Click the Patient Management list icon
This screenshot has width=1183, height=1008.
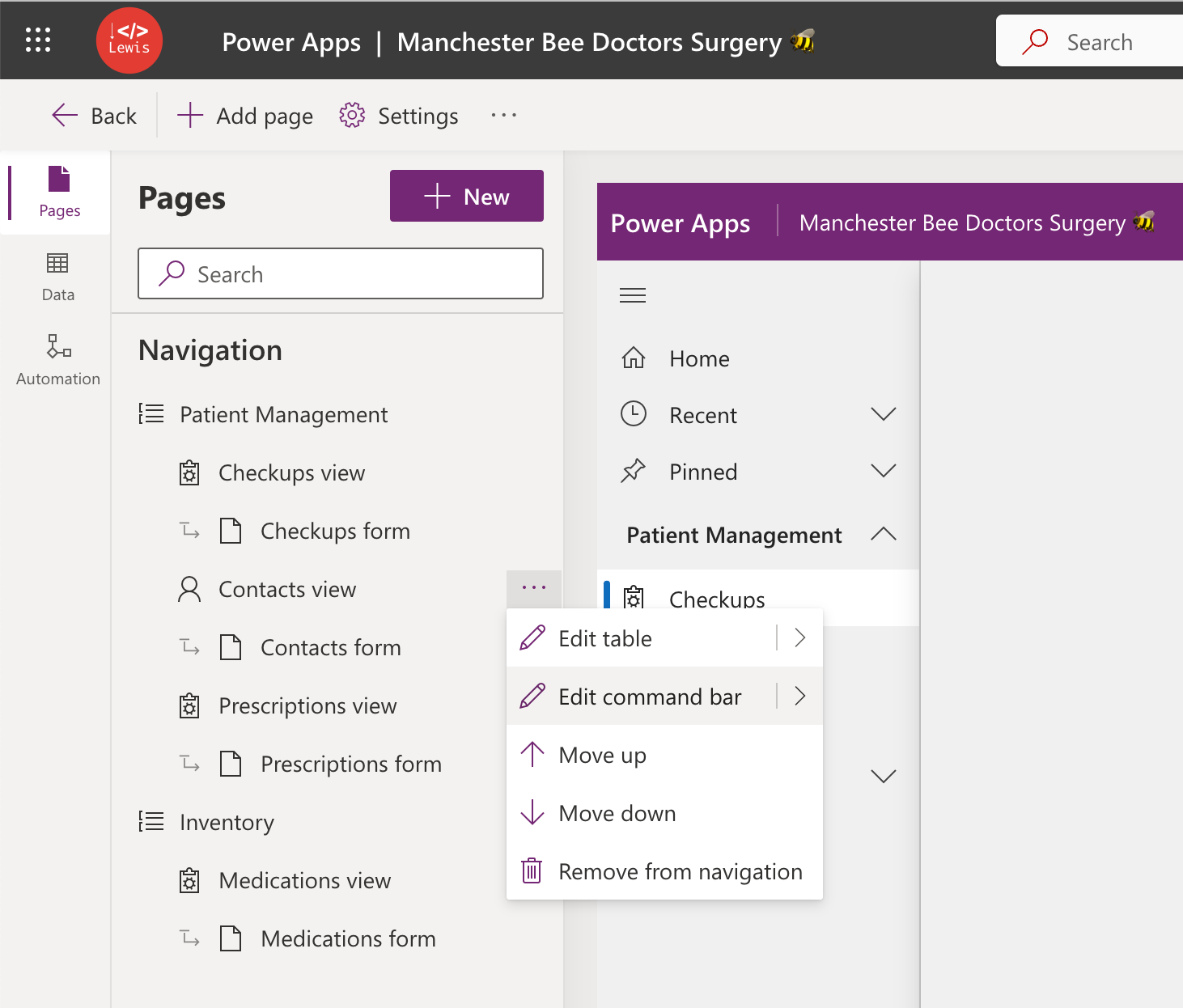pos(151,414)
